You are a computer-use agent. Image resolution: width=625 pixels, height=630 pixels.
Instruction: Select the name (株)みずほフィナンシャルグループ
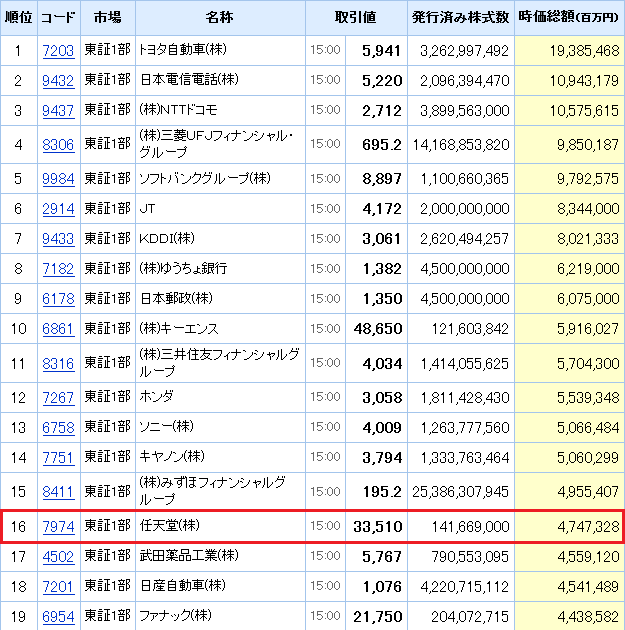212,491
